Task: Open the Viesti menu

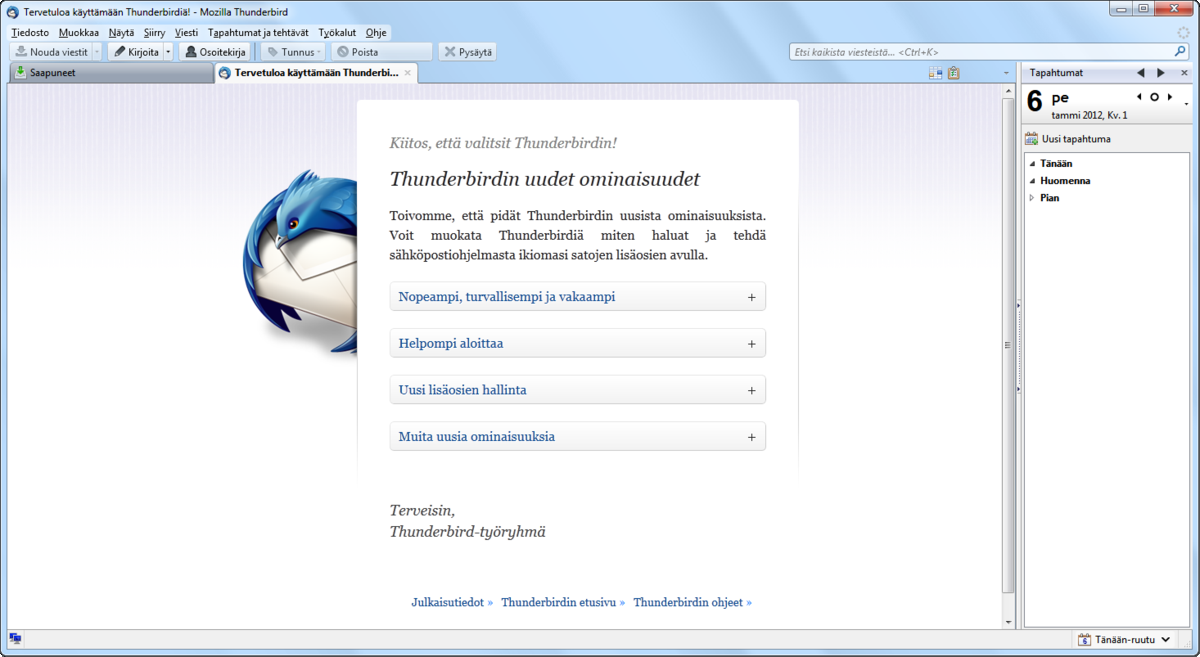Action: tap(186, 33)
